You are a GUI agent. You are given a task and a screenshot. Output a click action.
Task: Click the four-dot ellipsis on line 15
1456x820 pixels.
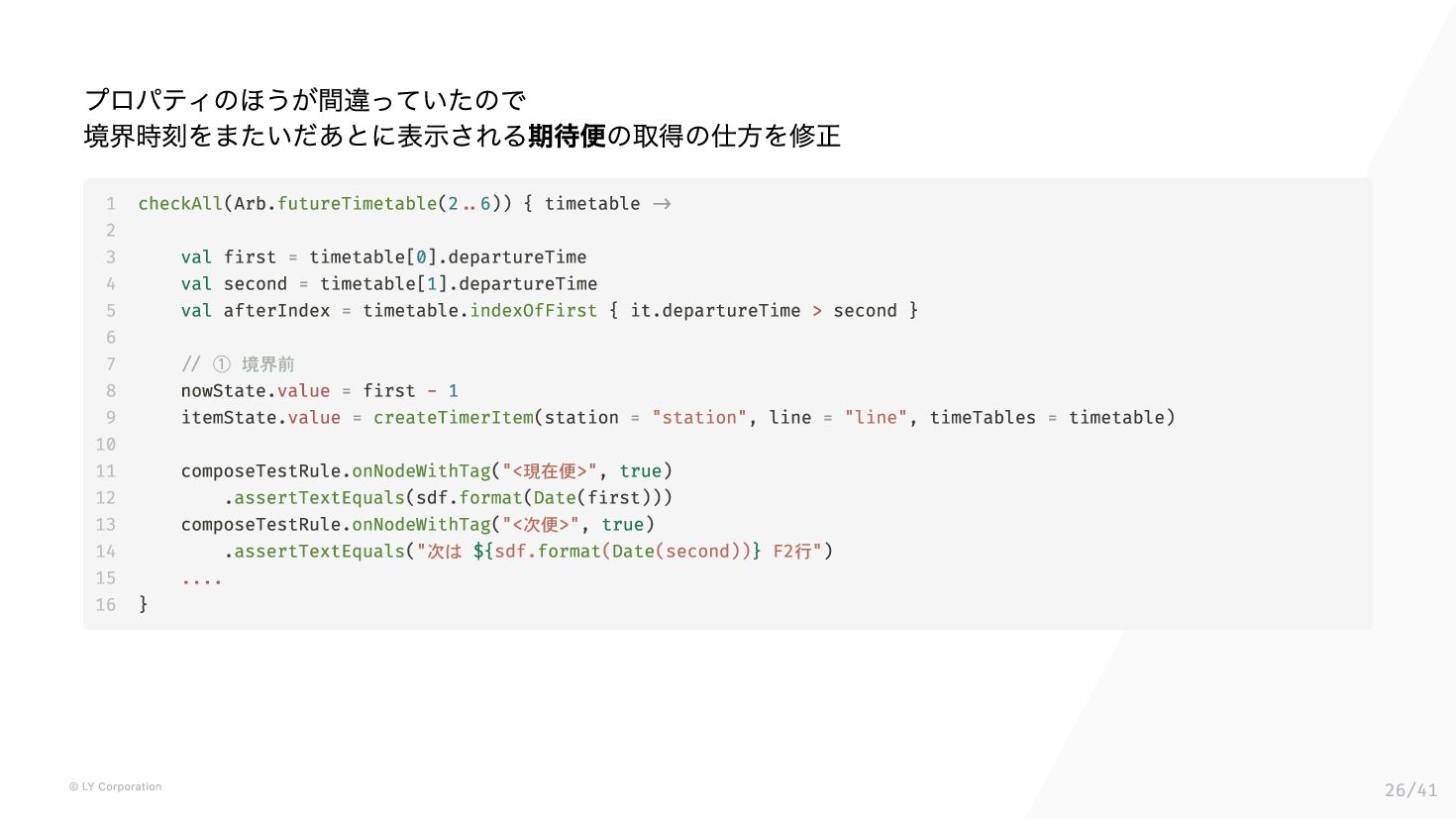tap(202, 580)
